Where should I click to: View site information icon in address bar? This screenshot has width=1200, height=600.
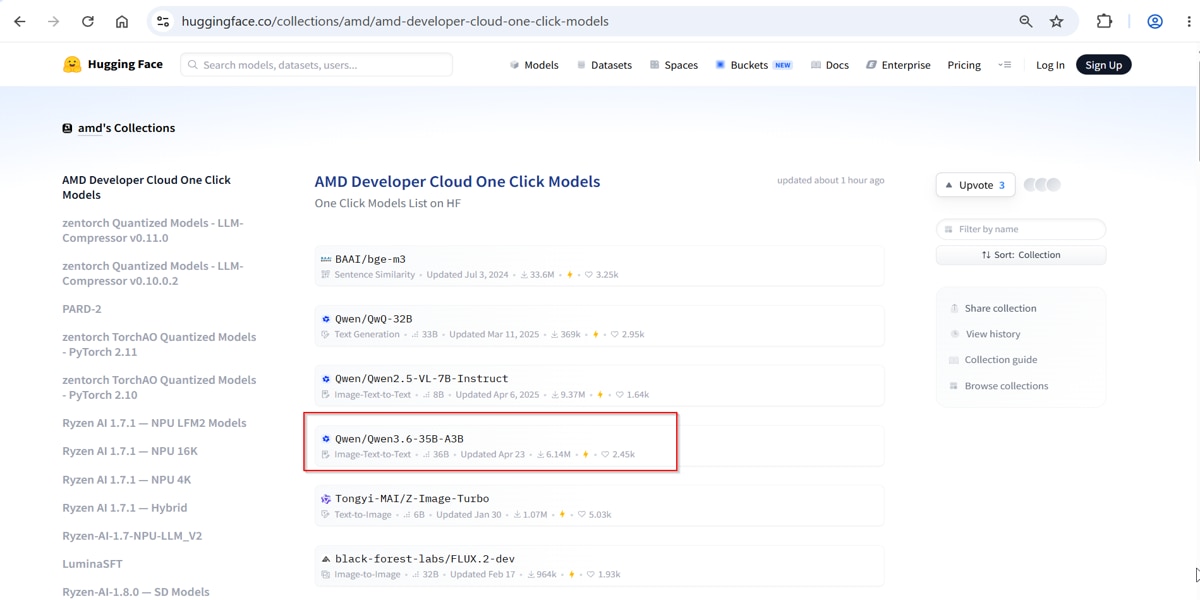click(163, 21)
